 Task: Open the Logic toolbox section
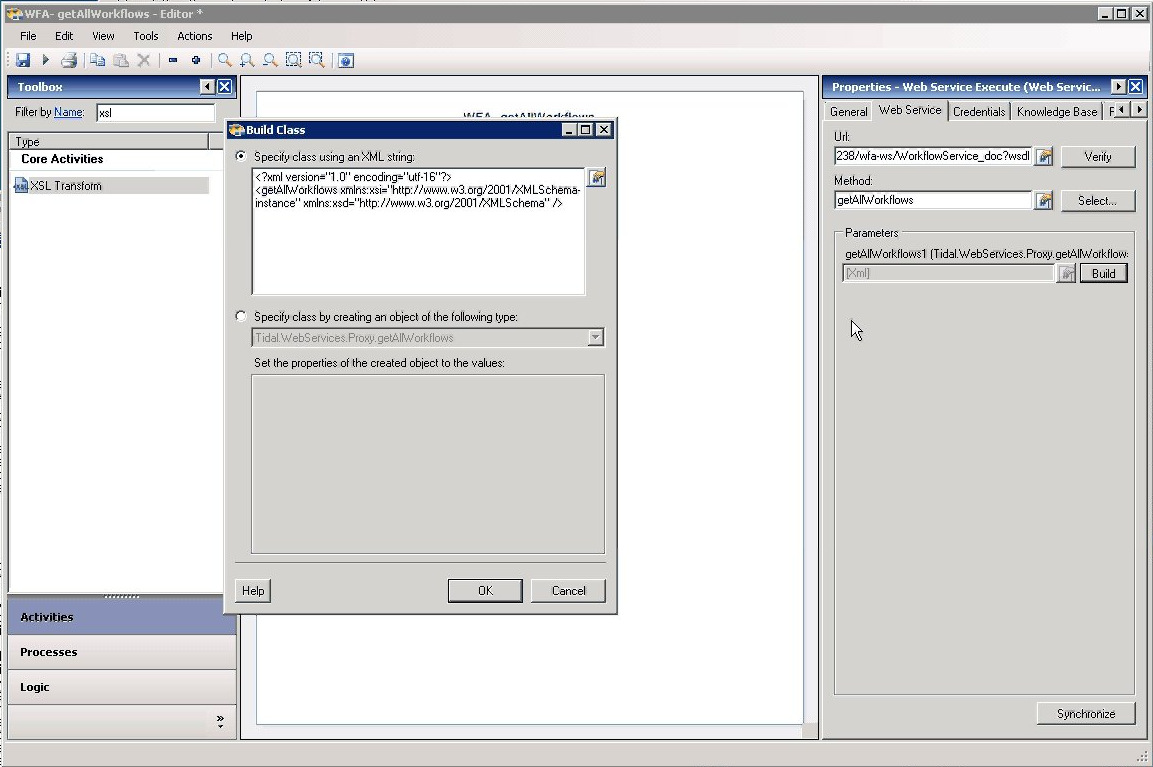tap(121, 687)
